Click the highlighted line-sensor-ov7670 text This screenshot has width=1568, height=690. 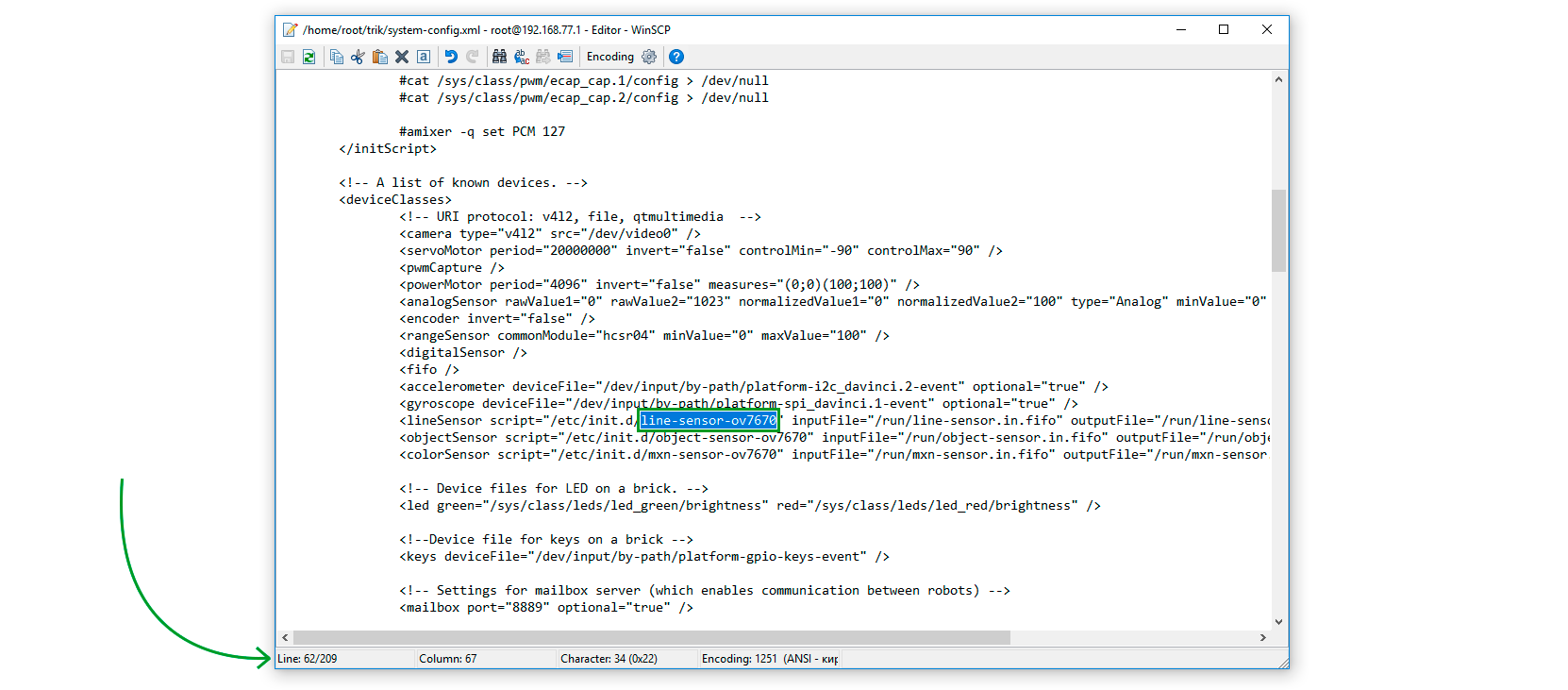[709, 421]
